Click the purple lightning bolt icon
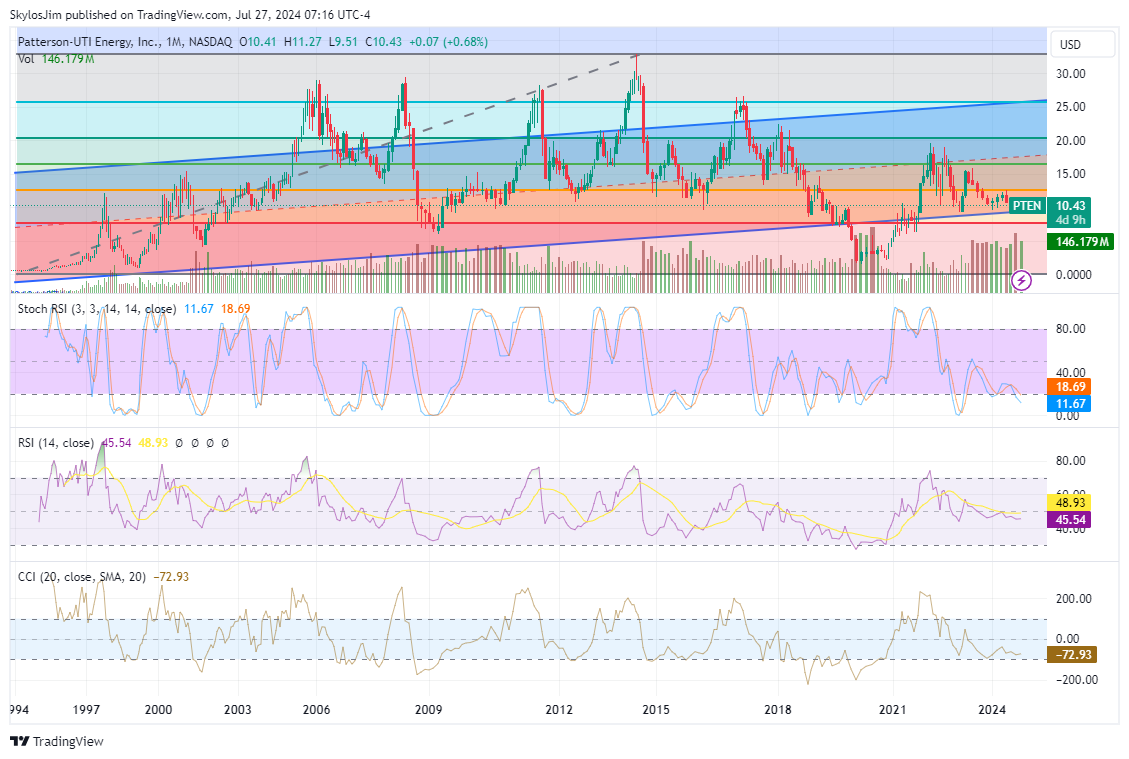 pos(1021,280)
